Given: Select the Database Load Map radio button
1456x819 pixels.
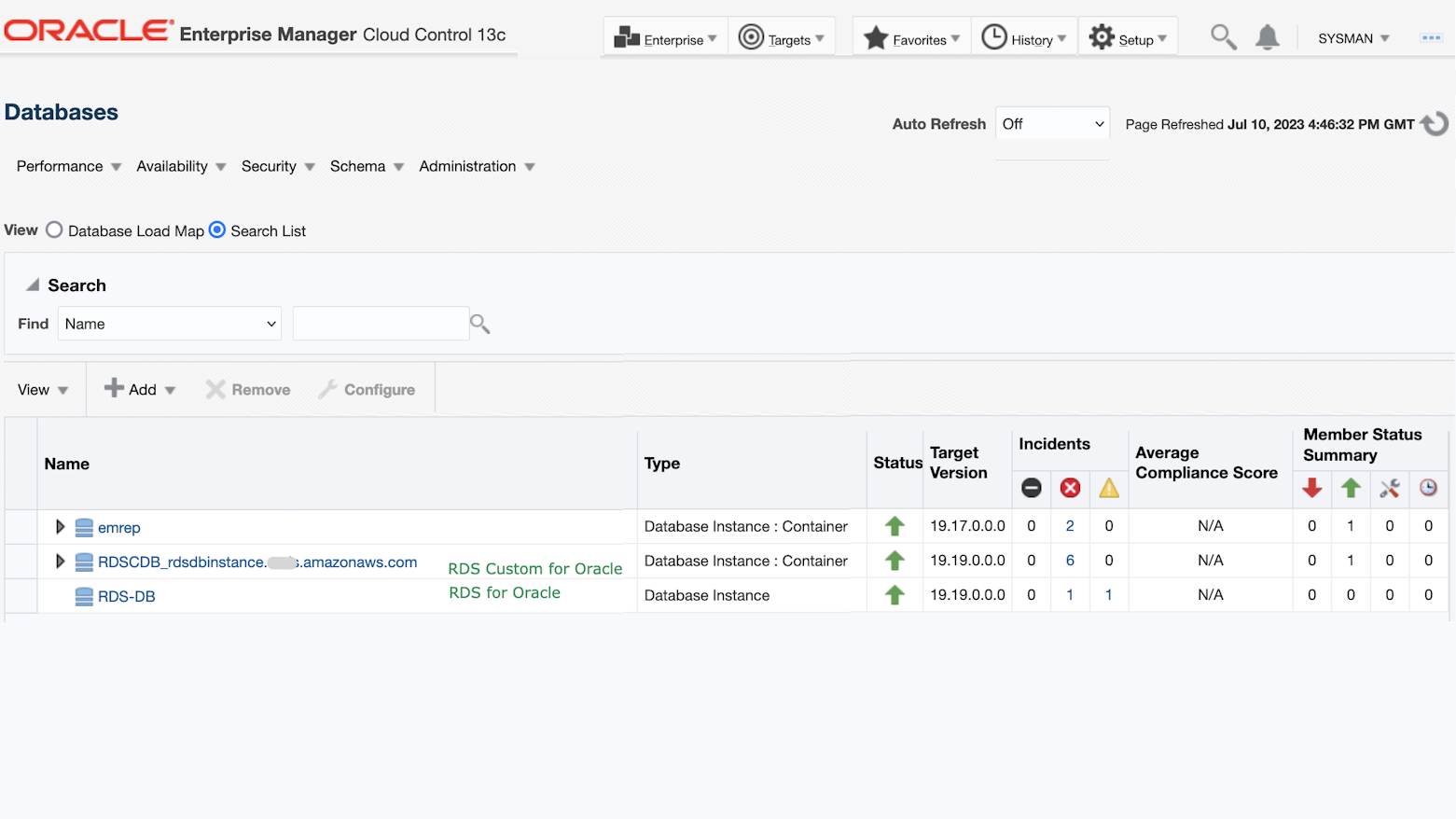Looking at the screenshot, I should pos(55,230).
